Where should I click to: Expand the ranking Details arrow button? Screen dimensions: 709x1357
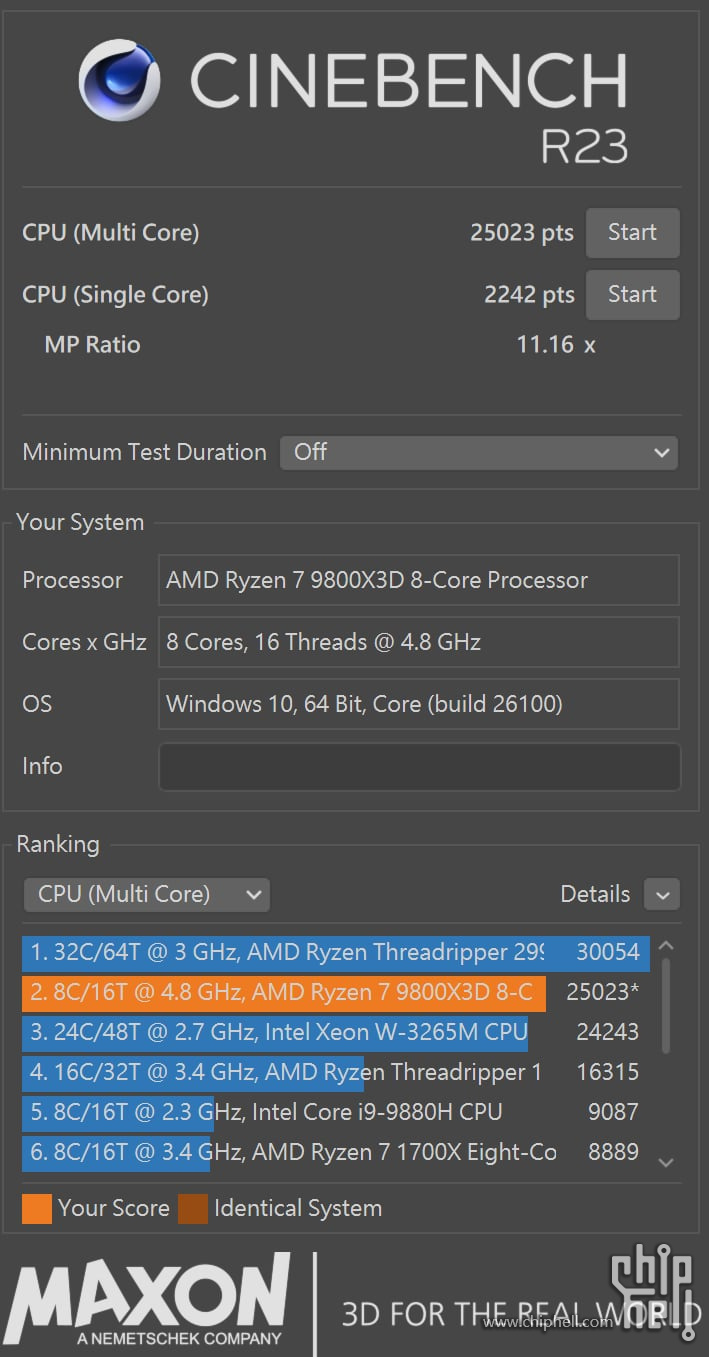[x=662, y=894]
